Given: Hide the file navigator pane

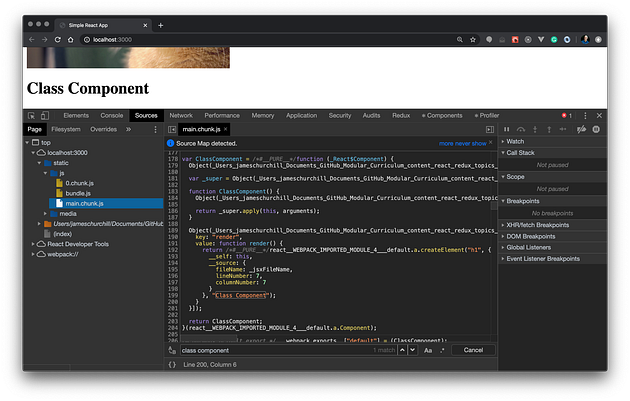Looking at the screenshot, I should point(173,129).
